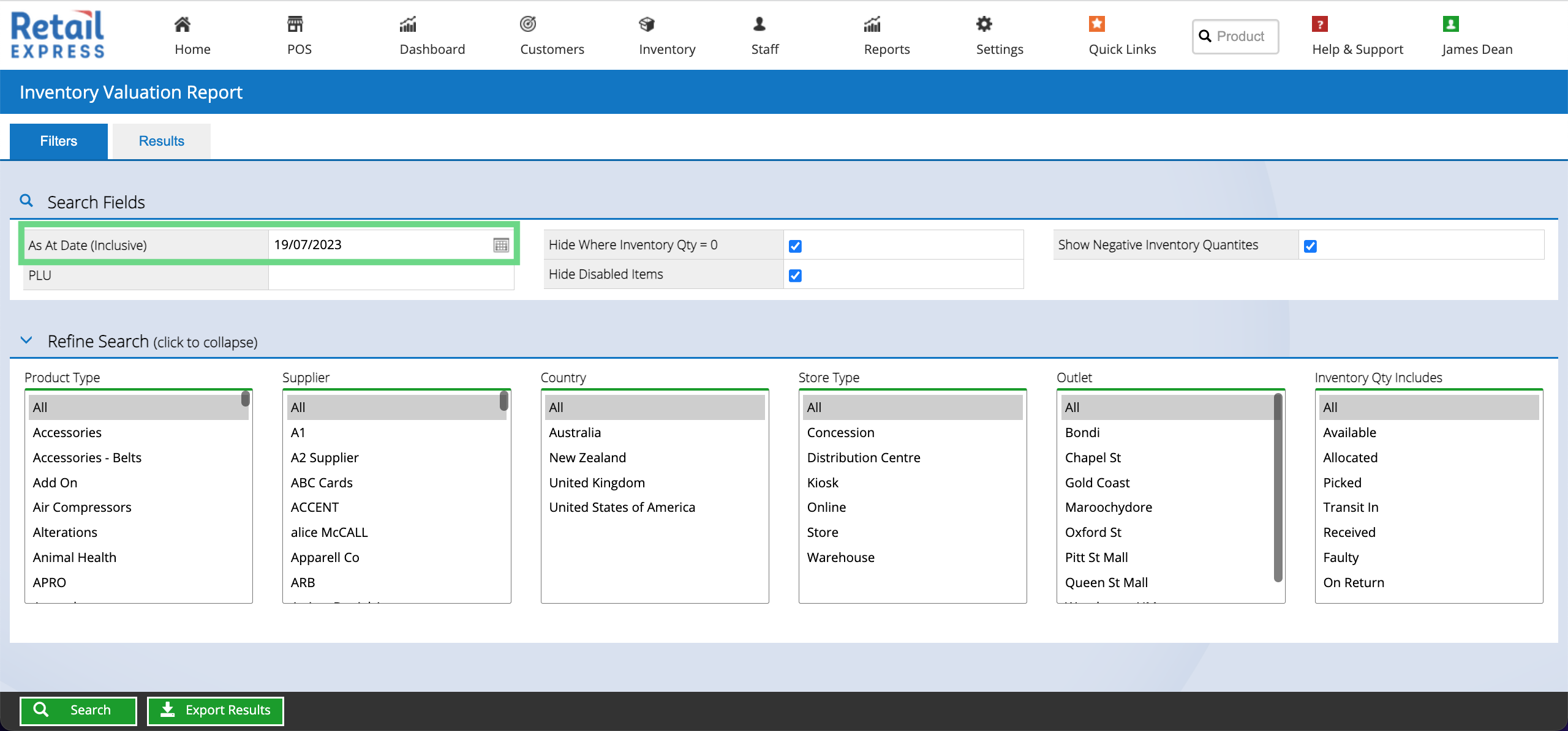Open the Customers target icon
1568x731 pixels.
point(528,24)
